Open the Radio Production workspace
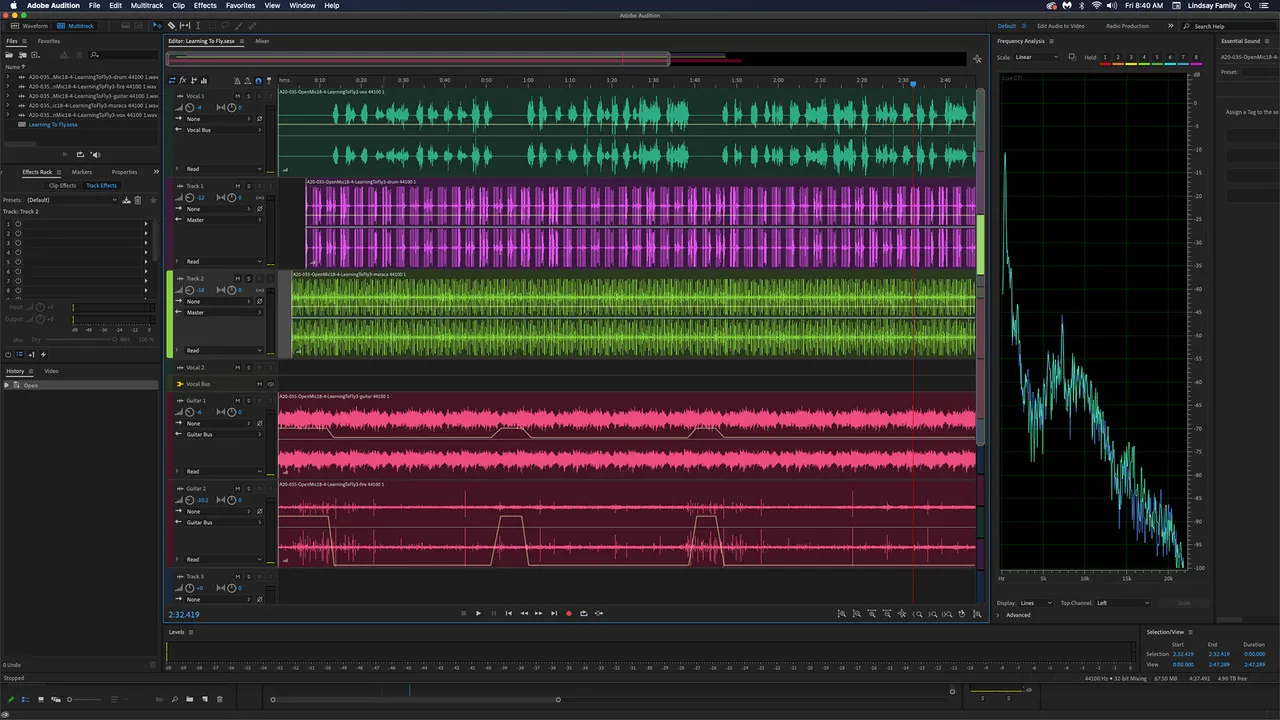Image resolution: width=1280 pixels, height=720 pixels. (1127, 26)
